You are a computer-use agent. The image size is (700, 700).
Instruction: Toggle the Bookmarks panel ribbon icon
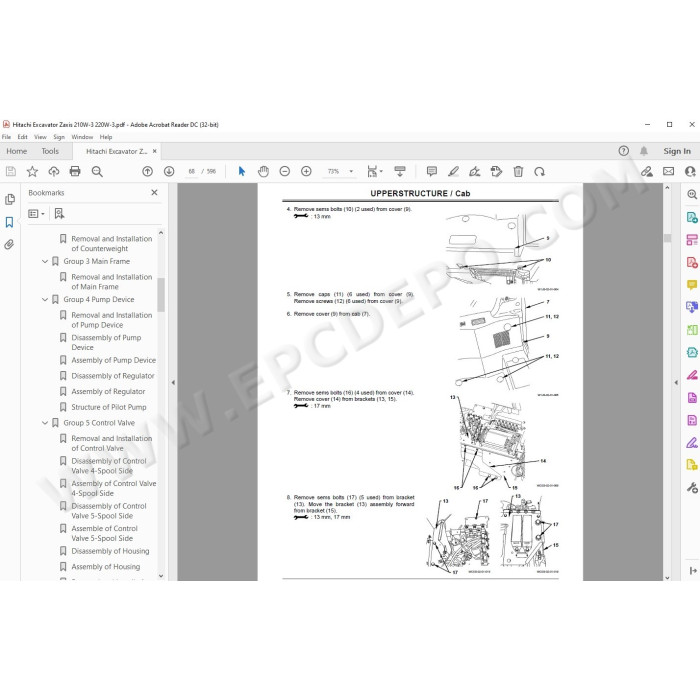[9, 222]
